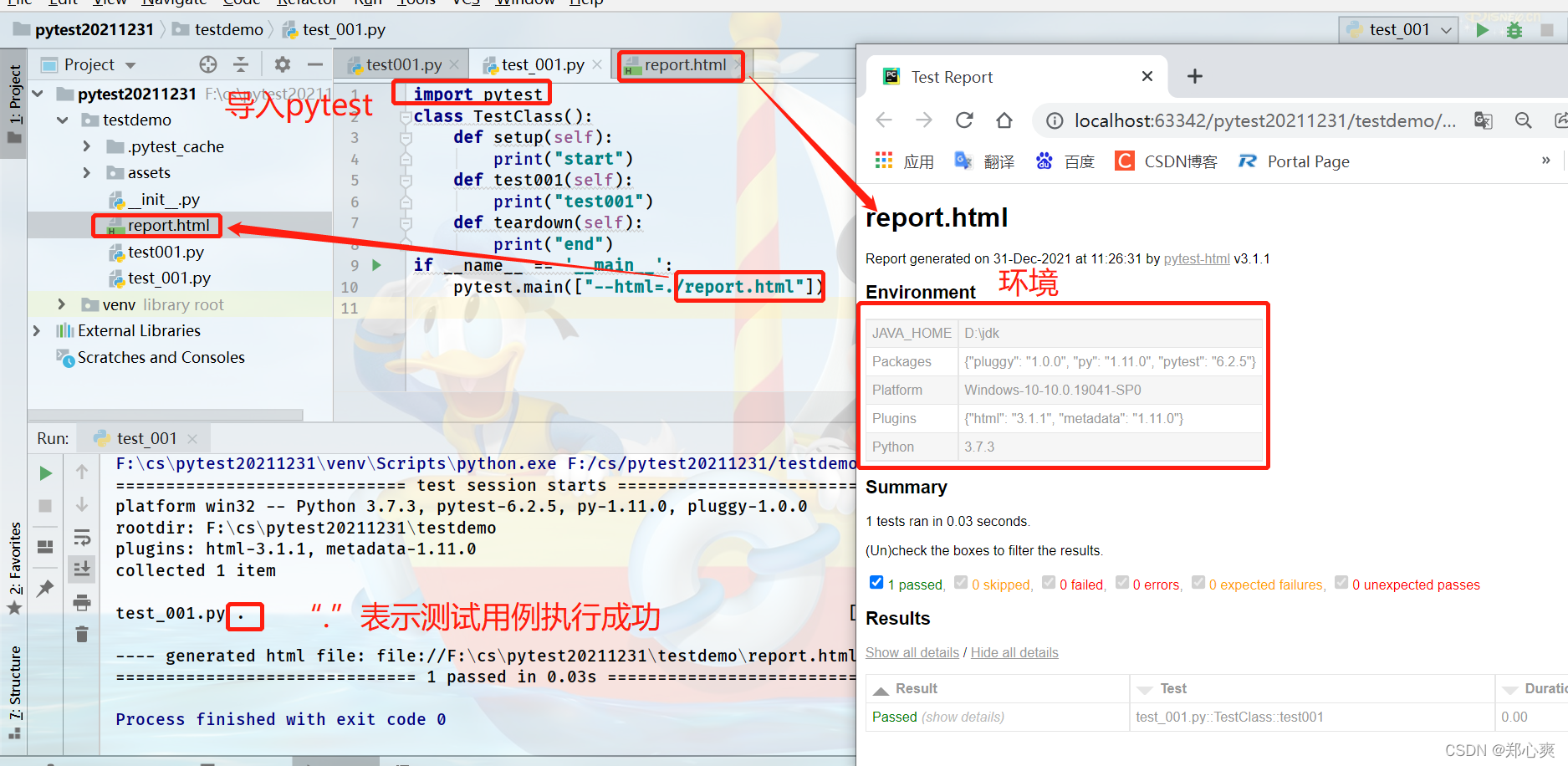Open the Structure side tool window

[x=15, y=692]
